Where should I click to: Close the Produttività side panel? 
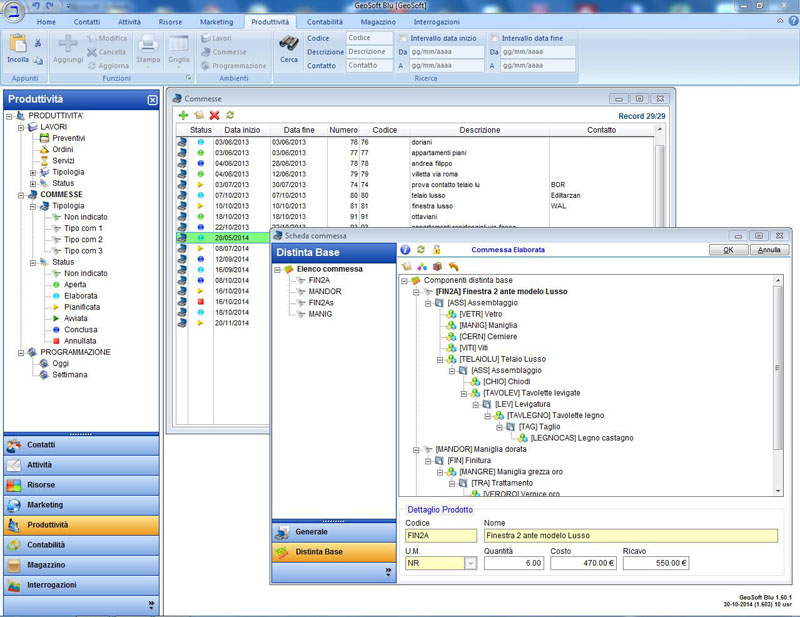(152, 100)
